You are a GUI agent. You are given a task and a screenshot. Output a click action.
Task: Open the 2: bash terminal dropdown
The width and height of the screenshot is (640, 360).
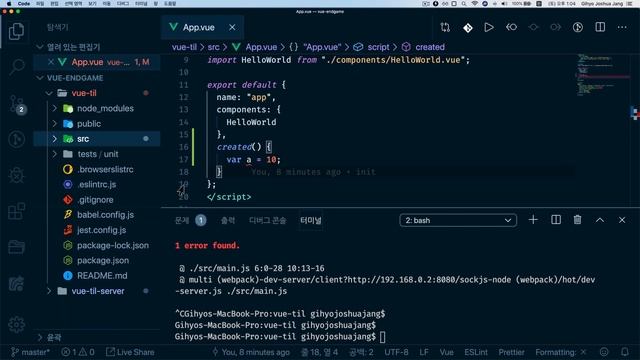458,220
